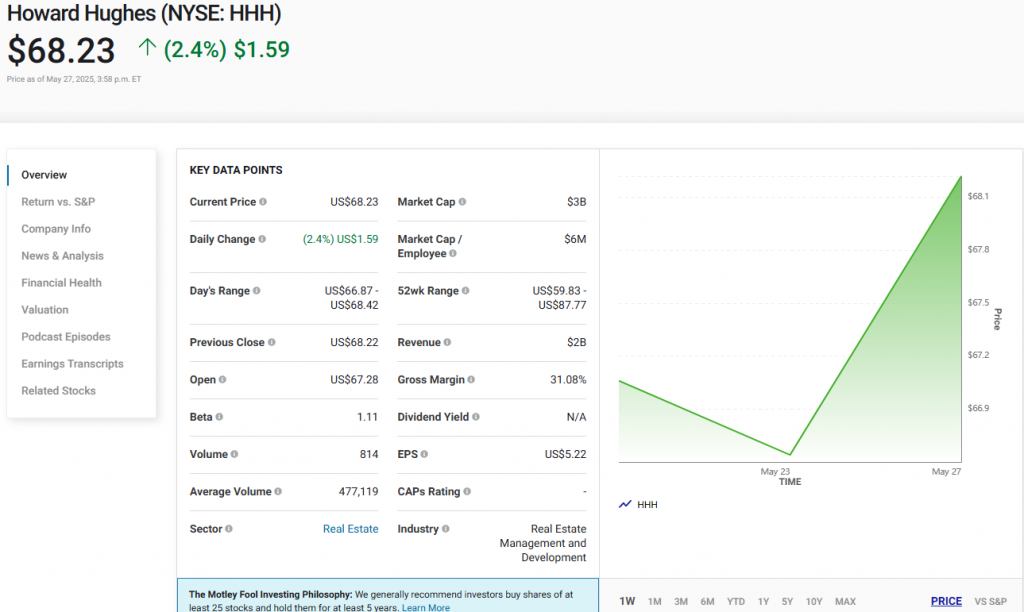Click the info icon beside Day's Range
The width and height of the screenshot is (1024, 612).
257,291
